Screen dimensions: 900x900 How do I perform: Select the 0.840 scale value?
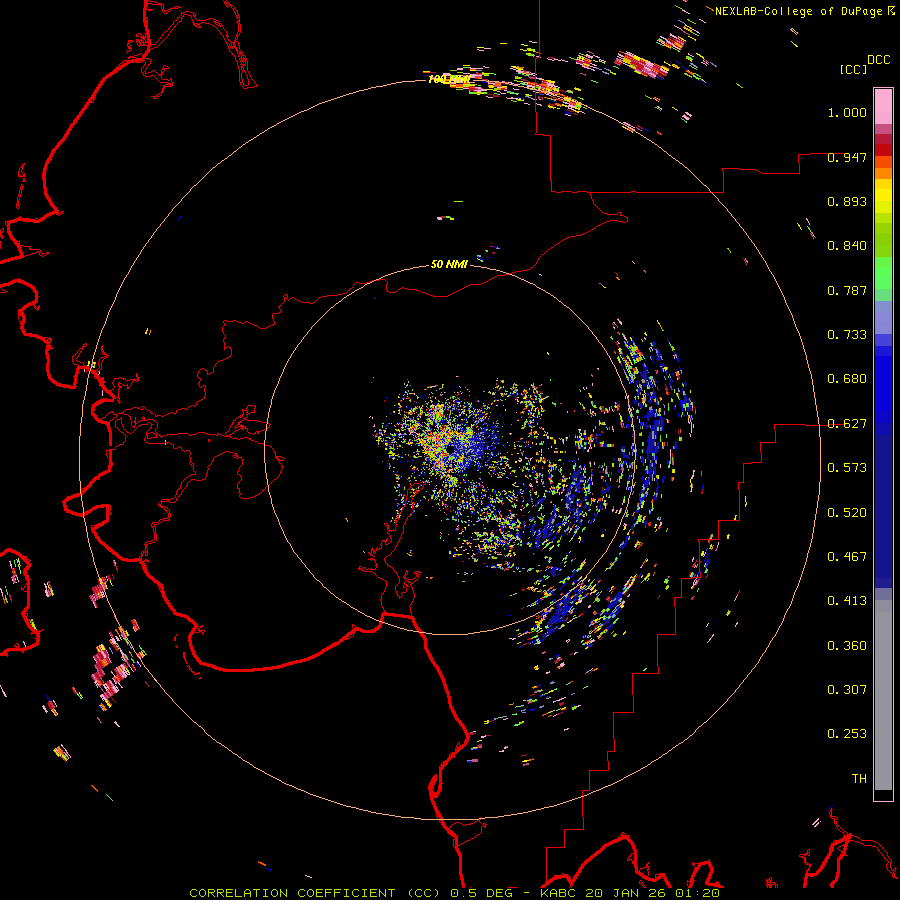pyautogui.click(x=847, y=246)
